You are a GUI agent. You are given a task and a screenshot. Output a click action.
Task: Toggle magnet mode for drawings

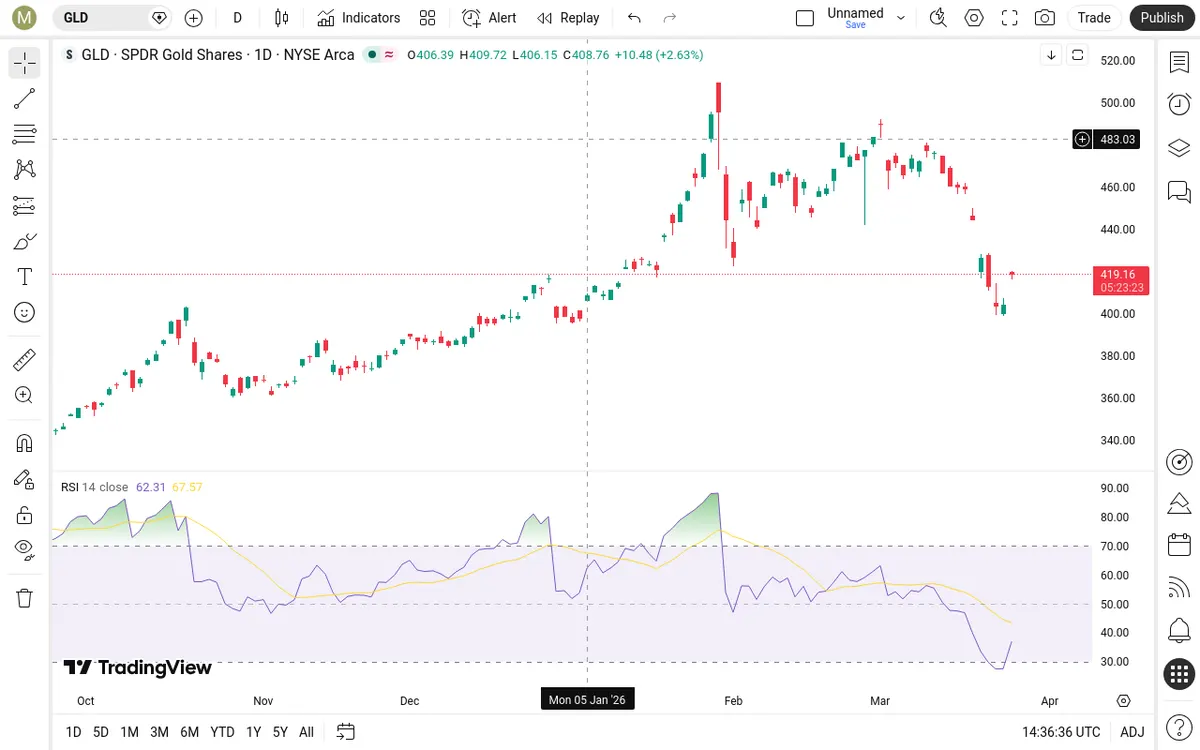tap(25, 442)
